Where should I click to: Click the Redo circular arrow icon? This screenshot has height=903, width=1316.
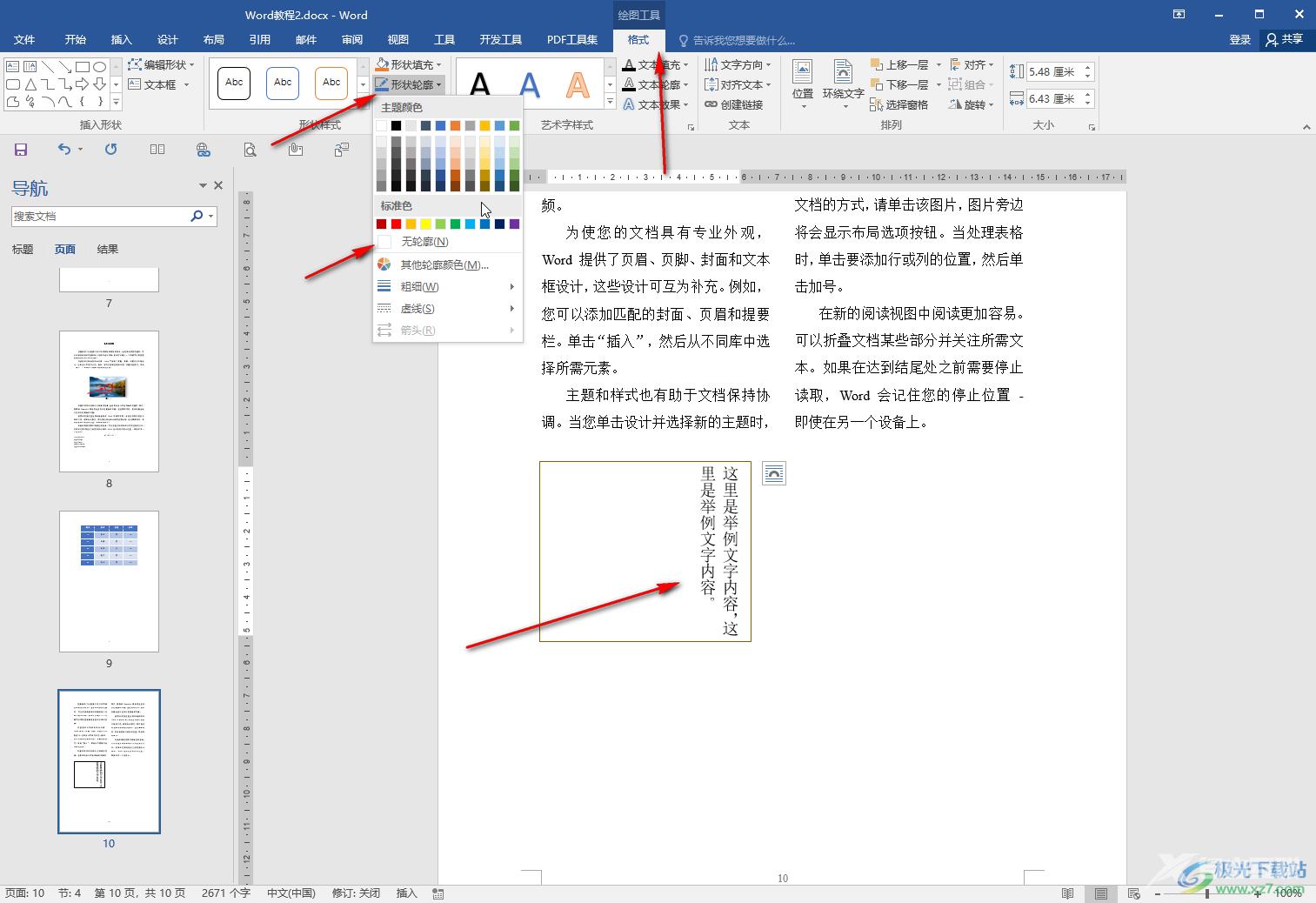[110, 150]
